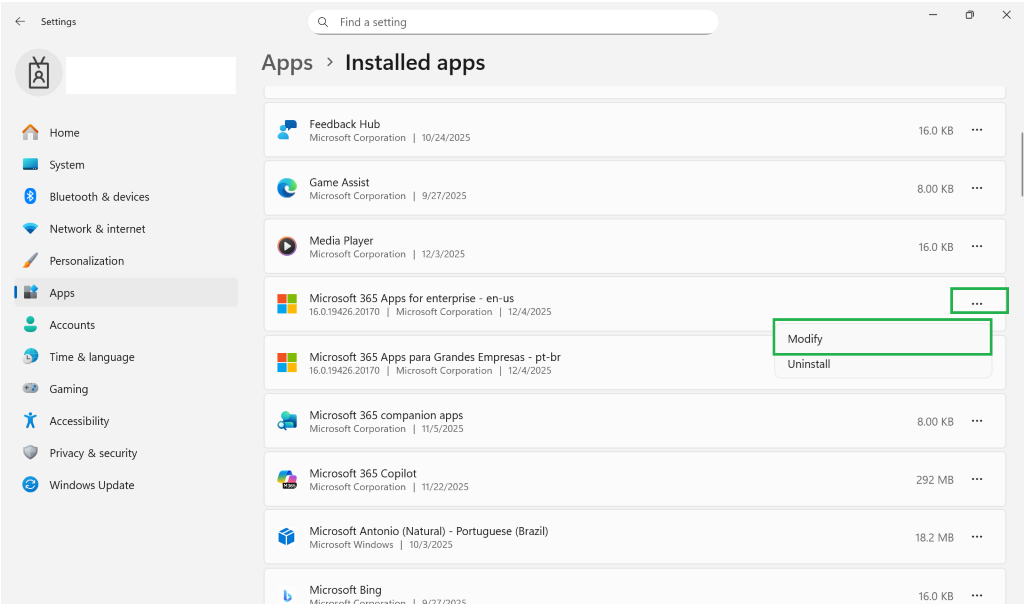Click the user profile avatar picture
The height and width of the screenshot is (604, 1024).
tap(39, 74)
